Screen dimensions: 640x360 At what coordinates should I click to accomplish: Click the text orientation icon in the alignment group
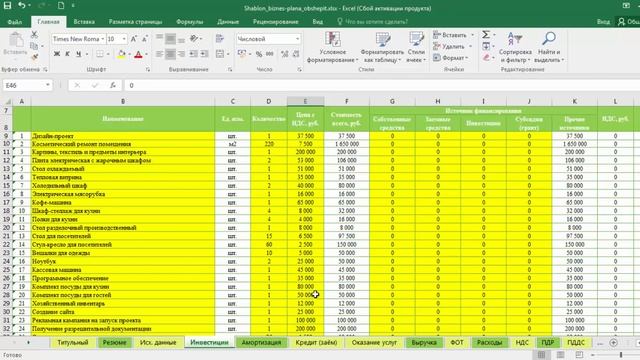[194, 38]
